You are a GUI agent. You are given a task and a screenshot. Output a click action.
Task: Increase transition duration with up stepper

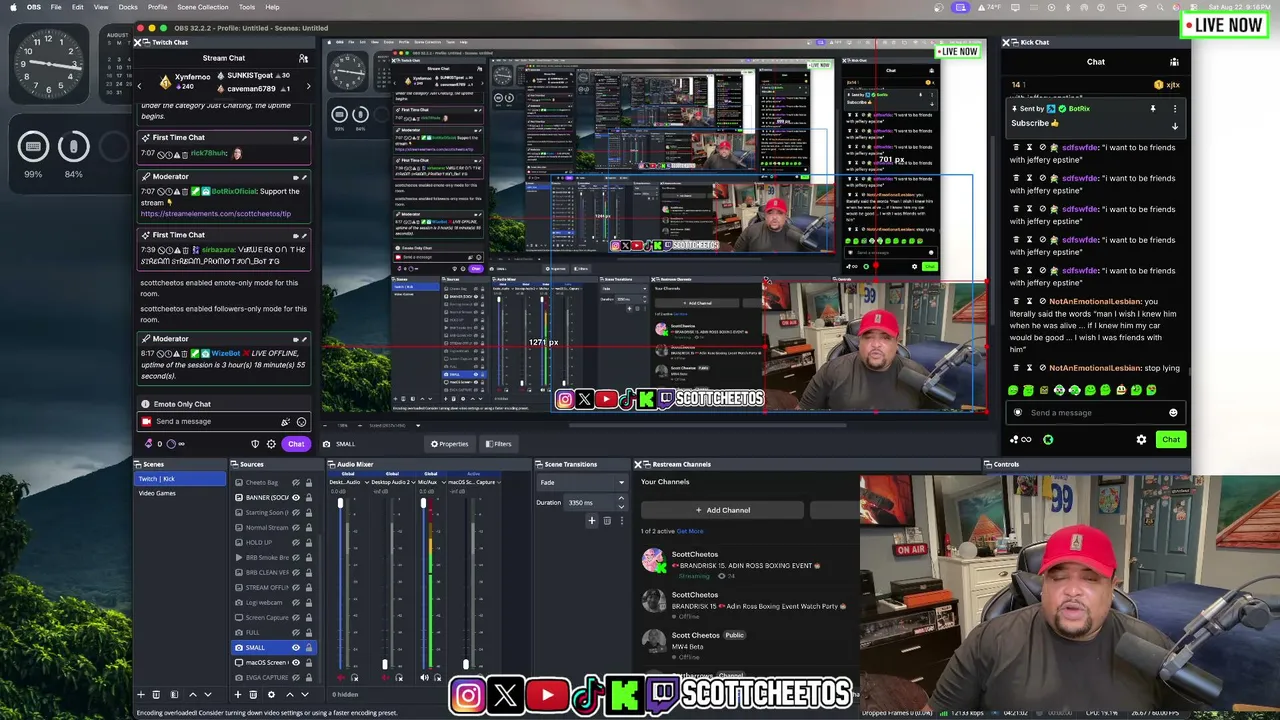[622, 500]
